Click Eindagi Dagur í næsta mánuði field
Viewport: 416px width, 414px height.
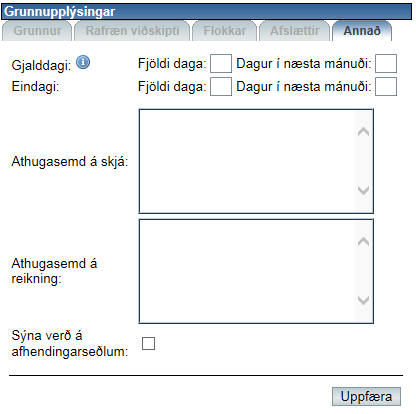pyautogui.click(x=386, y=87)
